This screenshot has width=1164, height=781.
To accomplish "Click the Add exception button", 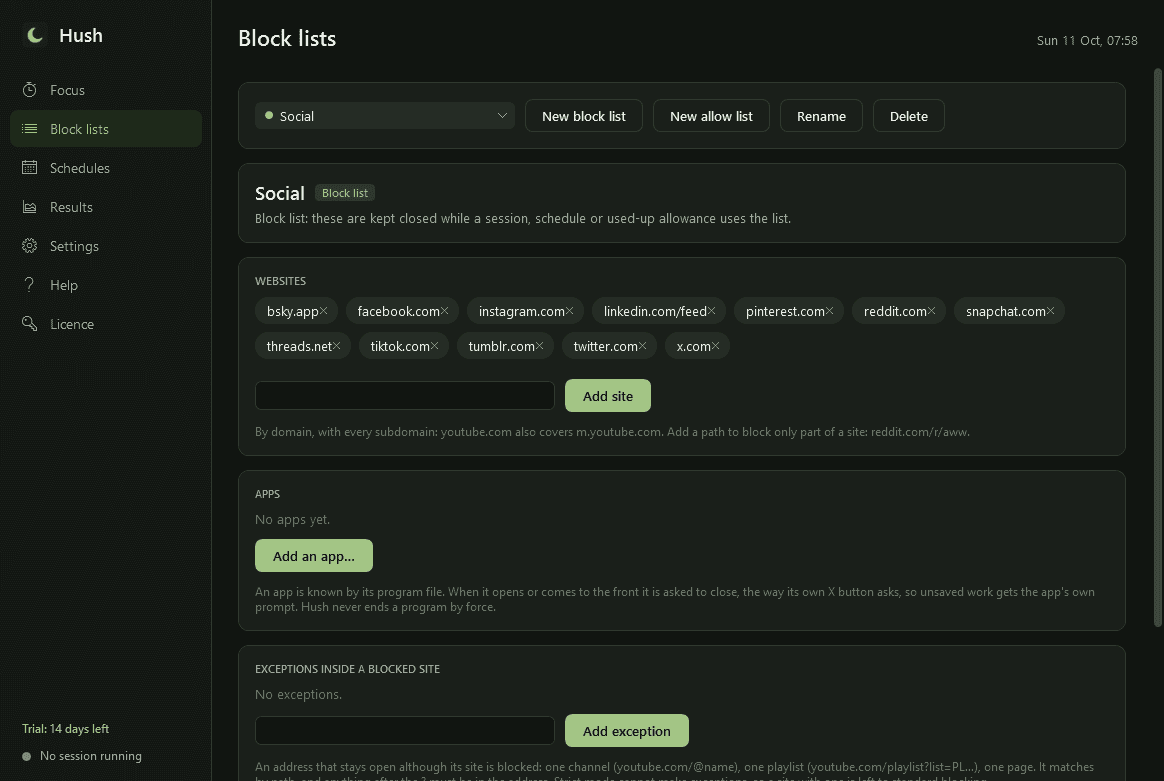I will click(627, 731).
